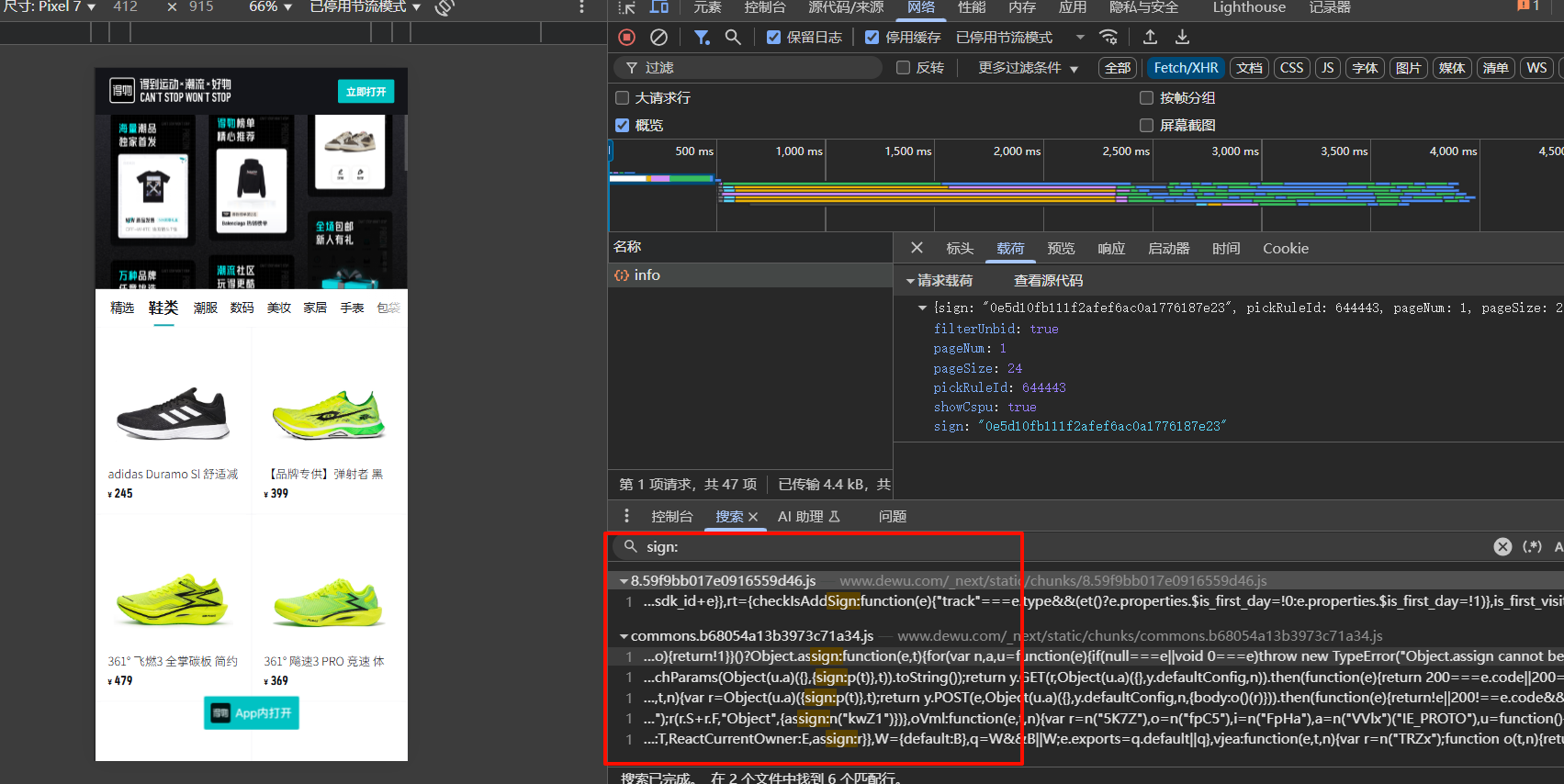Select the CSS type filter
This screenshot has height=784, width=1564.
click(1291, 68)
